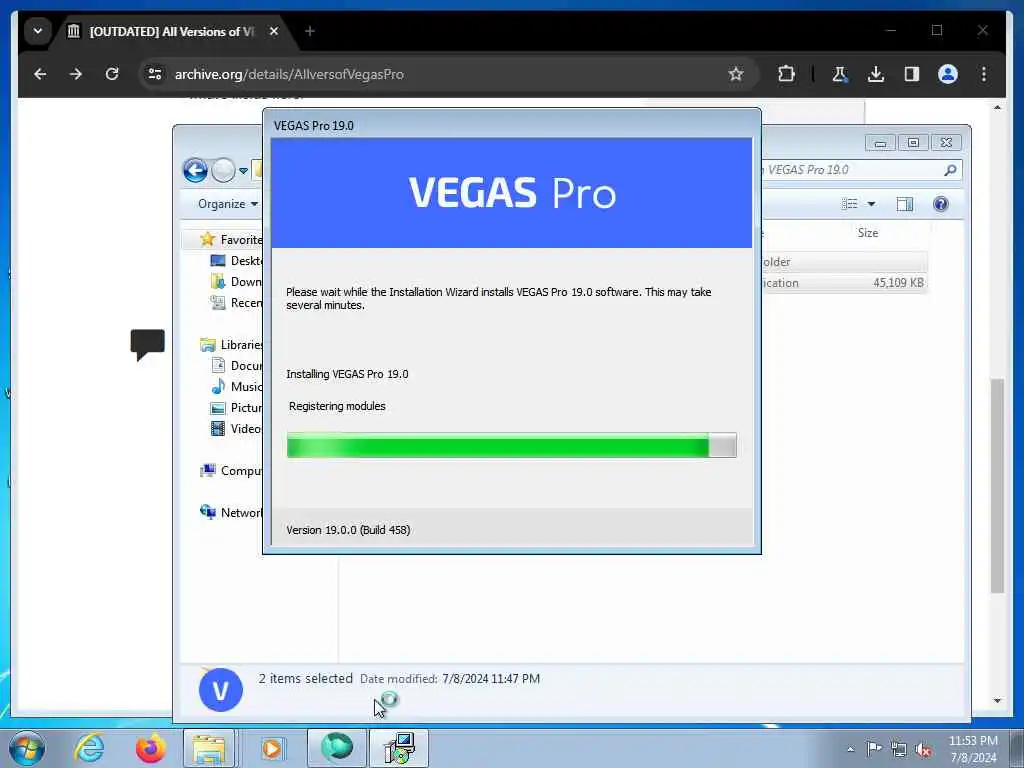Open muted volume tray icon
Image resolution: width=1024 pixels, height=768 pixels.
923,749
